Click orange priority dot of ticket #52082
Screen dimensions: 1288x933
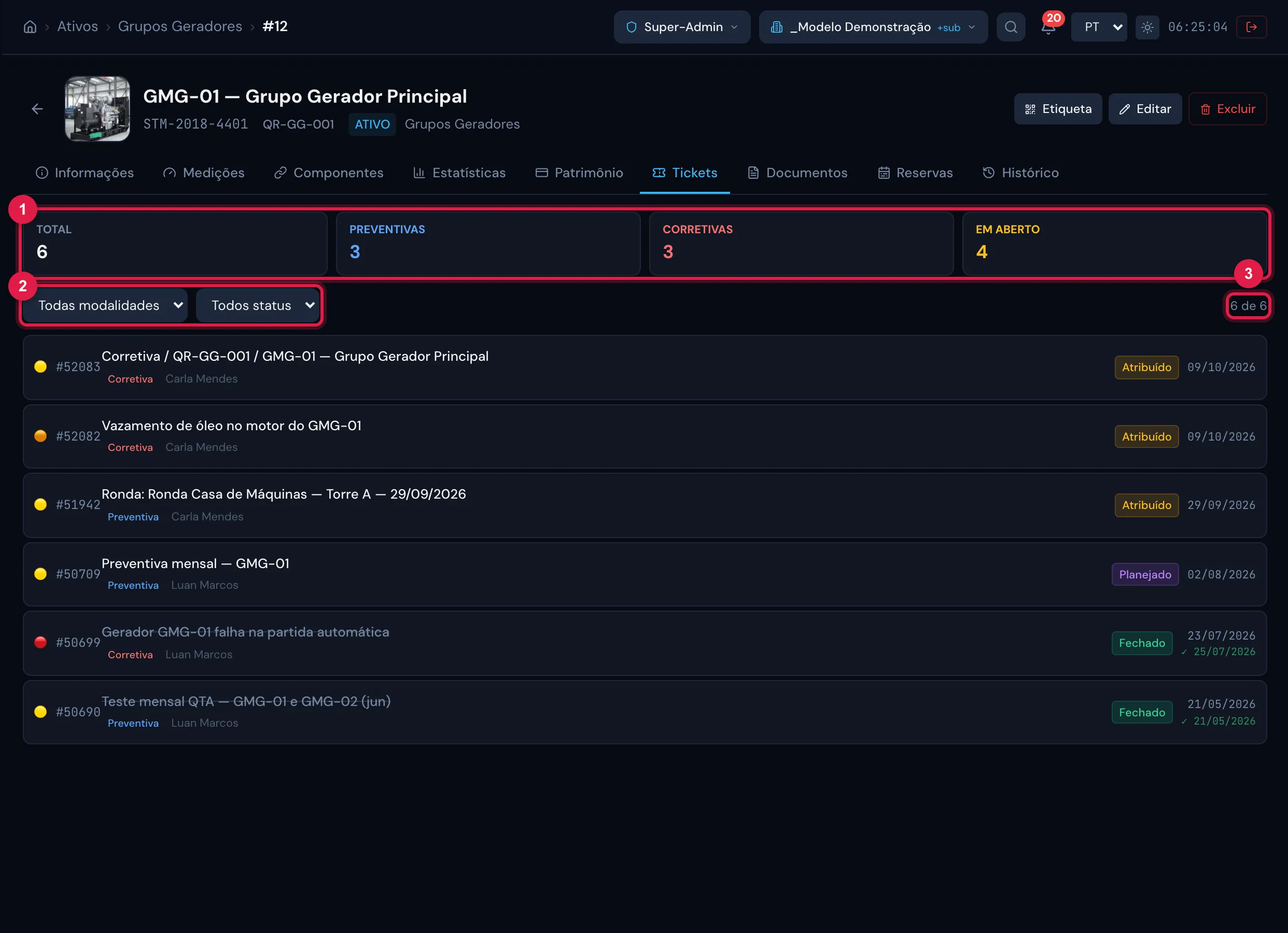[40, 436]
